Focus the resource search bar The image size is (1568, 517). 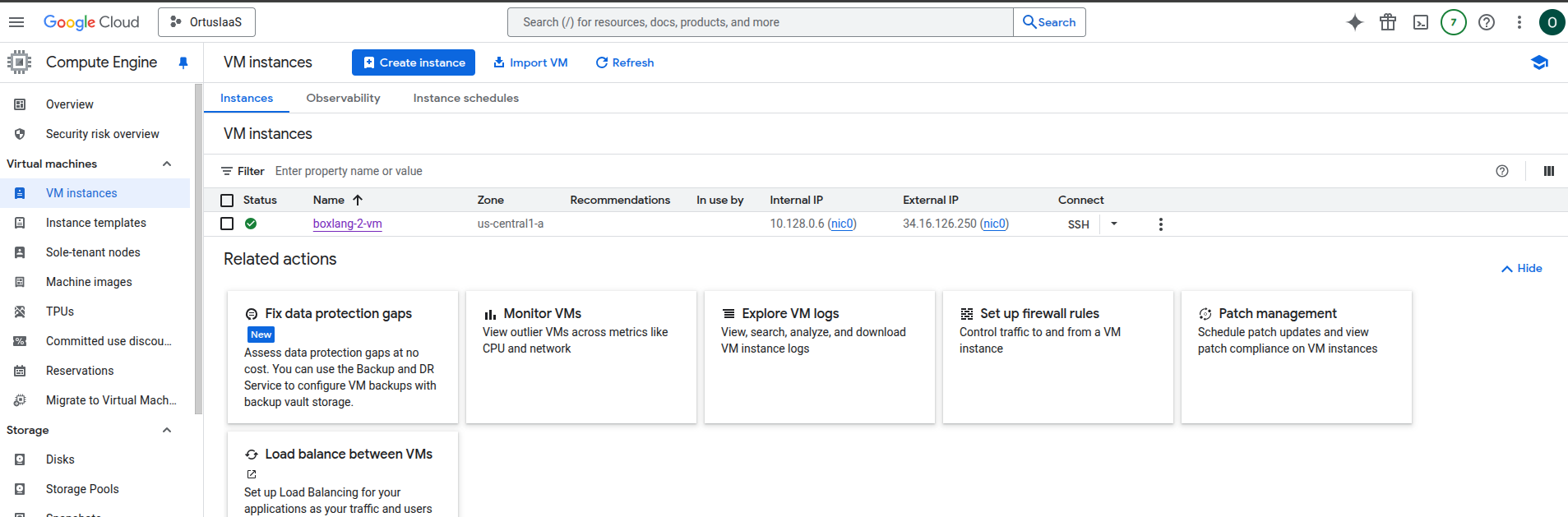point(761,22)
